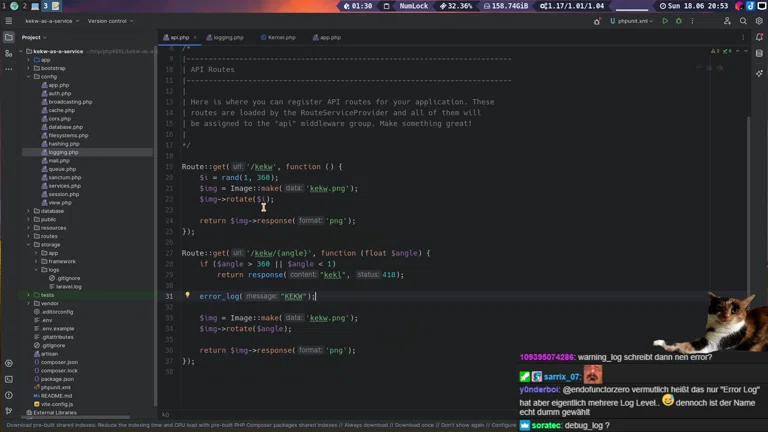Open the Version control dropdown

coord(110,21)
